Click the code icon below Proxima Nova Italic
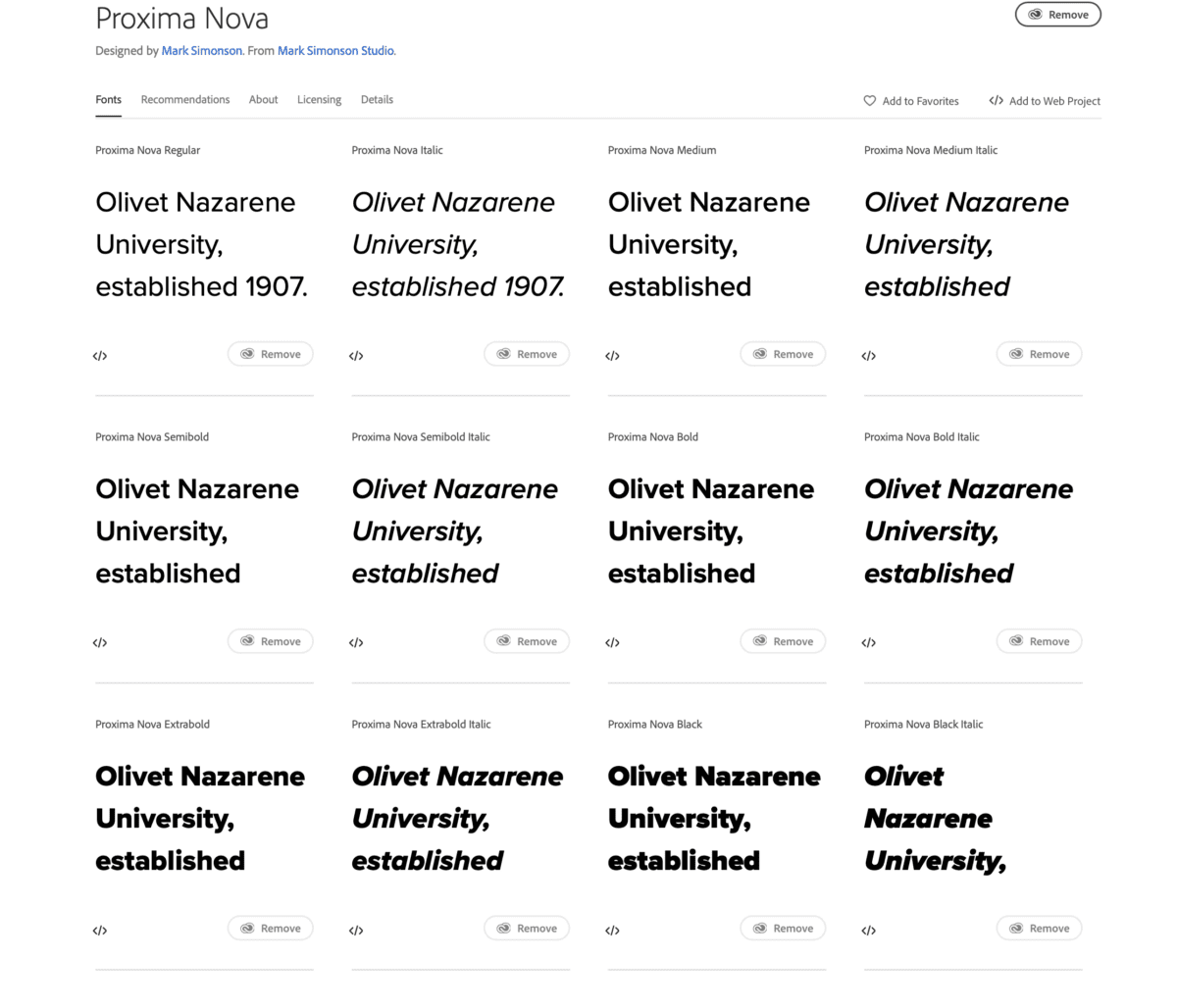 (355, 355)
